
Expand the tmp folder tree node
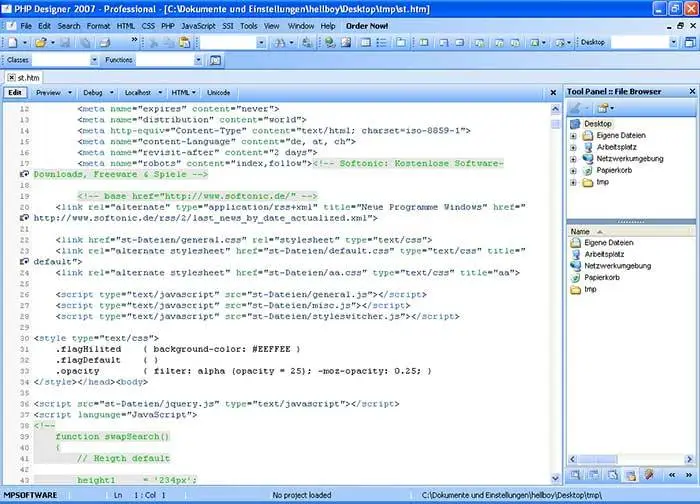point(574,182)
